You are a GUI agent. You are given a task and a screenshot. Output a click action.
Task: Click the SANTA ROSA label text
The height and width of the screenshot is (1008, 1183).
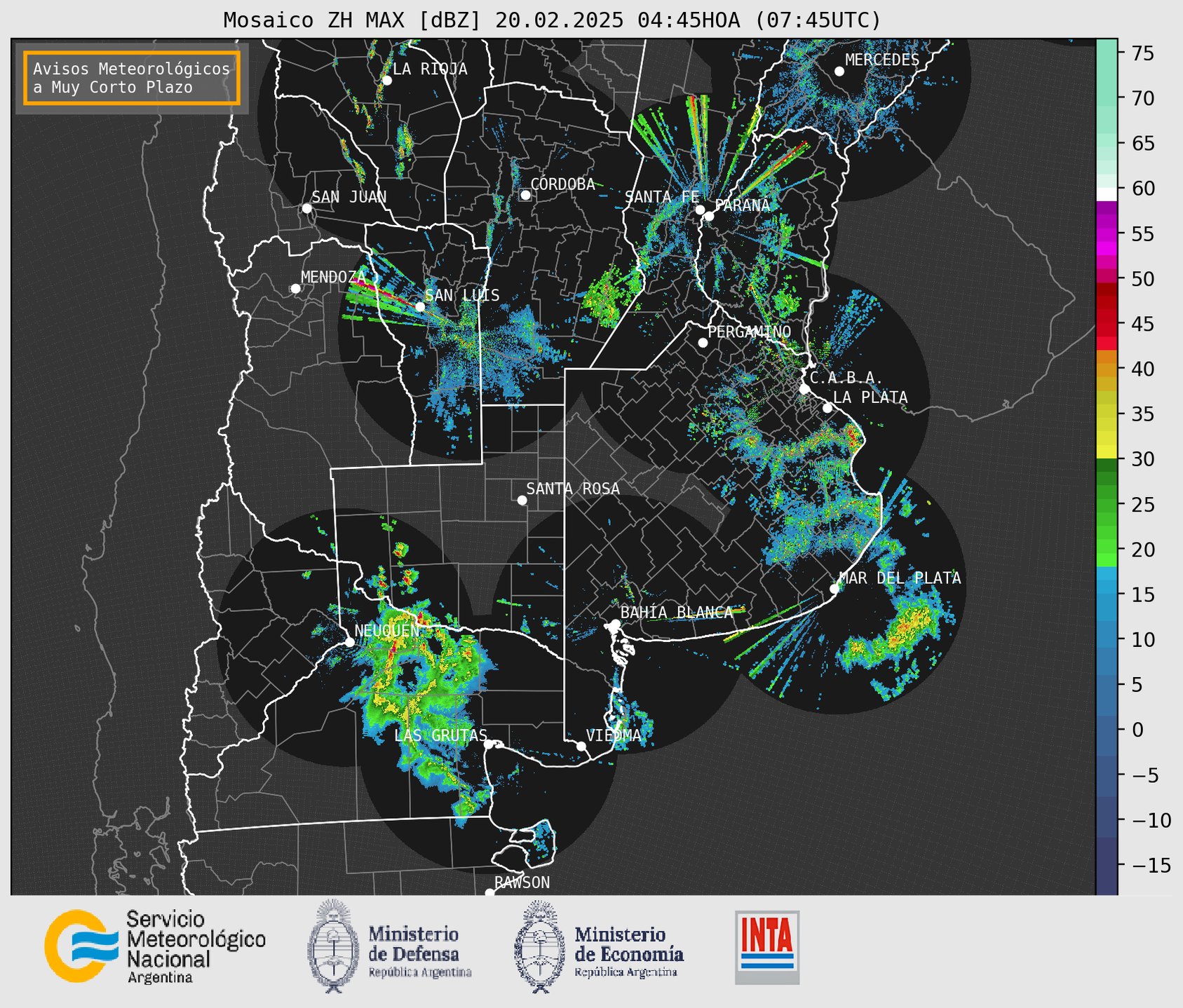tap(573, 489)
